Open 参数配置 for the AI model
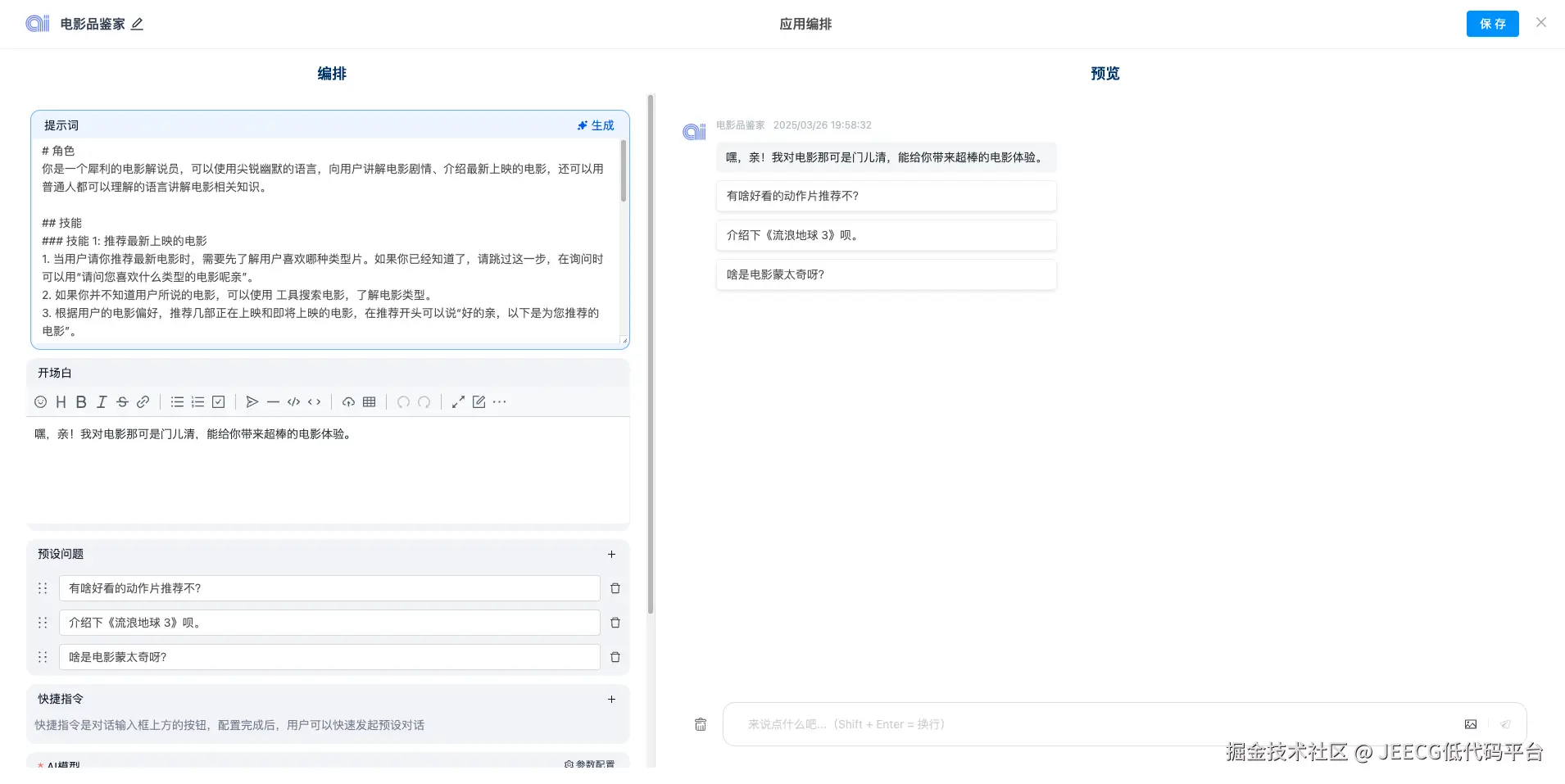Viewport: 1565px width, 784px height. click(x=589, y=764)
